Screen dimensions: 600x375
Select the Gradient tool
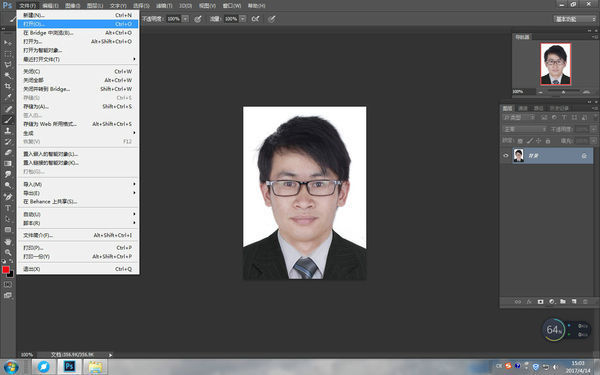[x=8, y=163]
